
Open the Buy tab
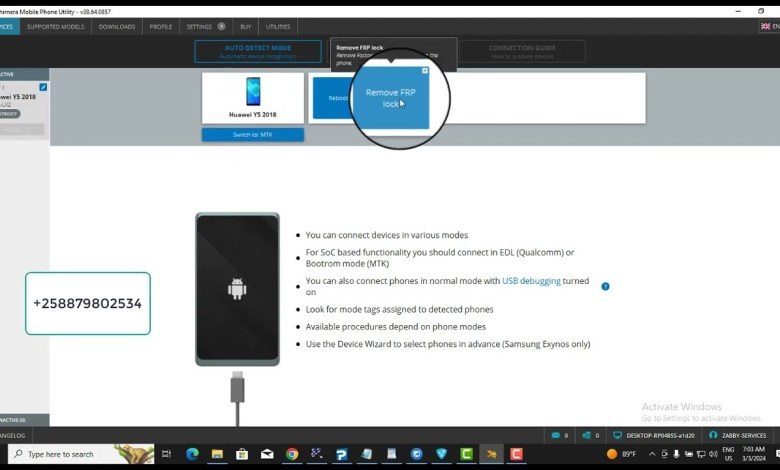click(x=246, y=27)
